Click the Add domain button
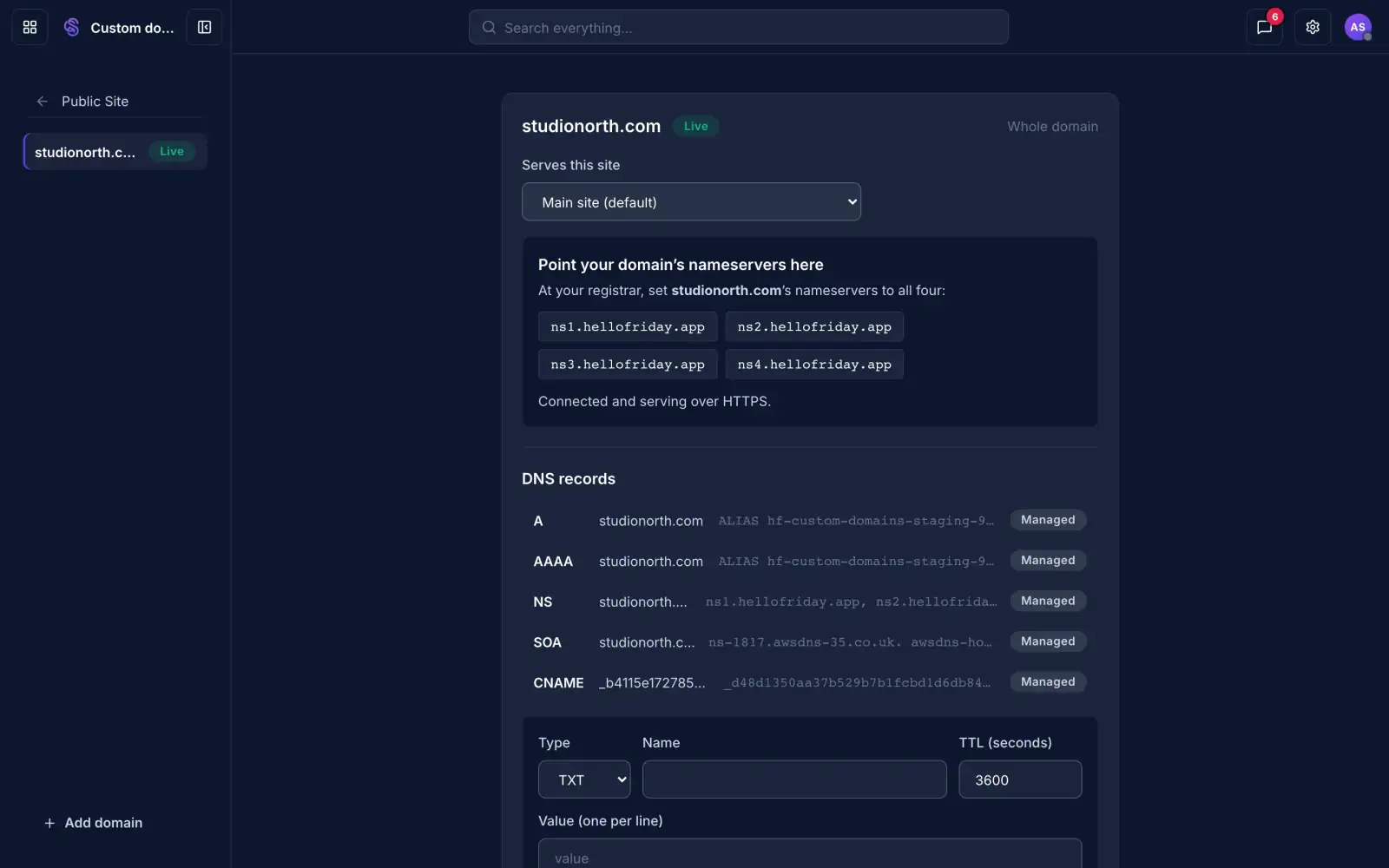 [93, 823]
